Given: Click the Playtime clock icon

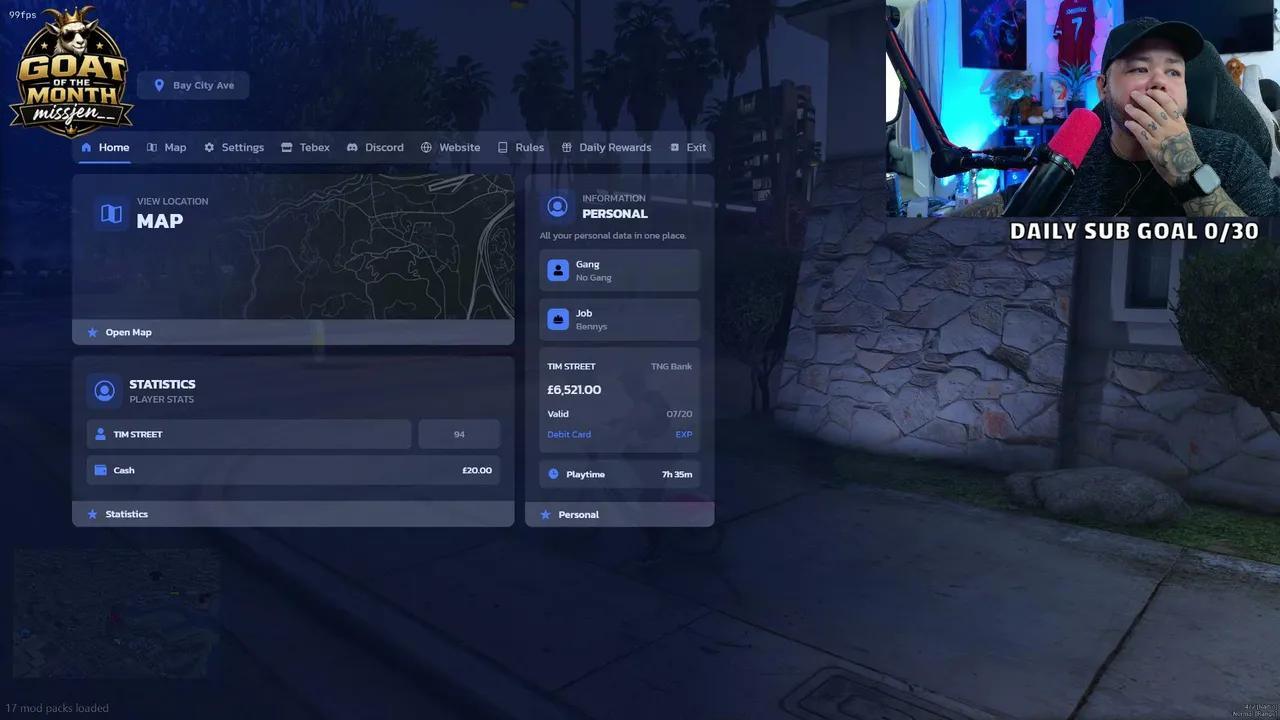Looking at the screenshot, I should pyautogui.click(x=554, y=474).
